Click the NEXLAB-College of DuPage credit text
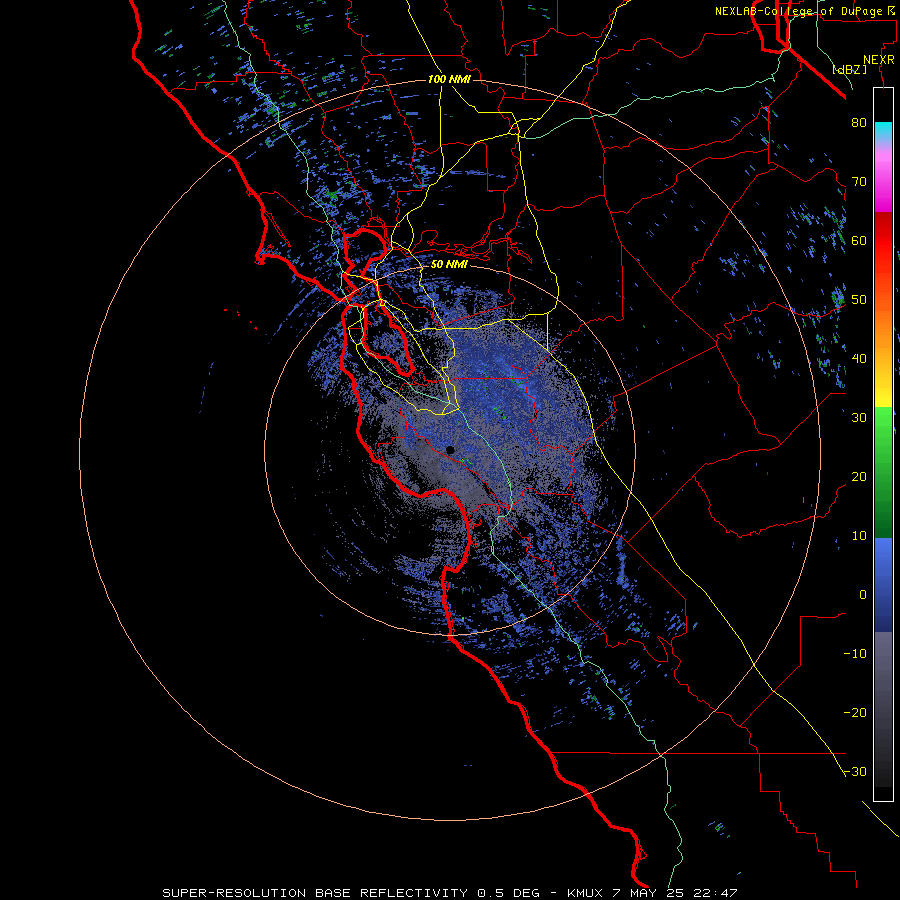 click(801, 11)
